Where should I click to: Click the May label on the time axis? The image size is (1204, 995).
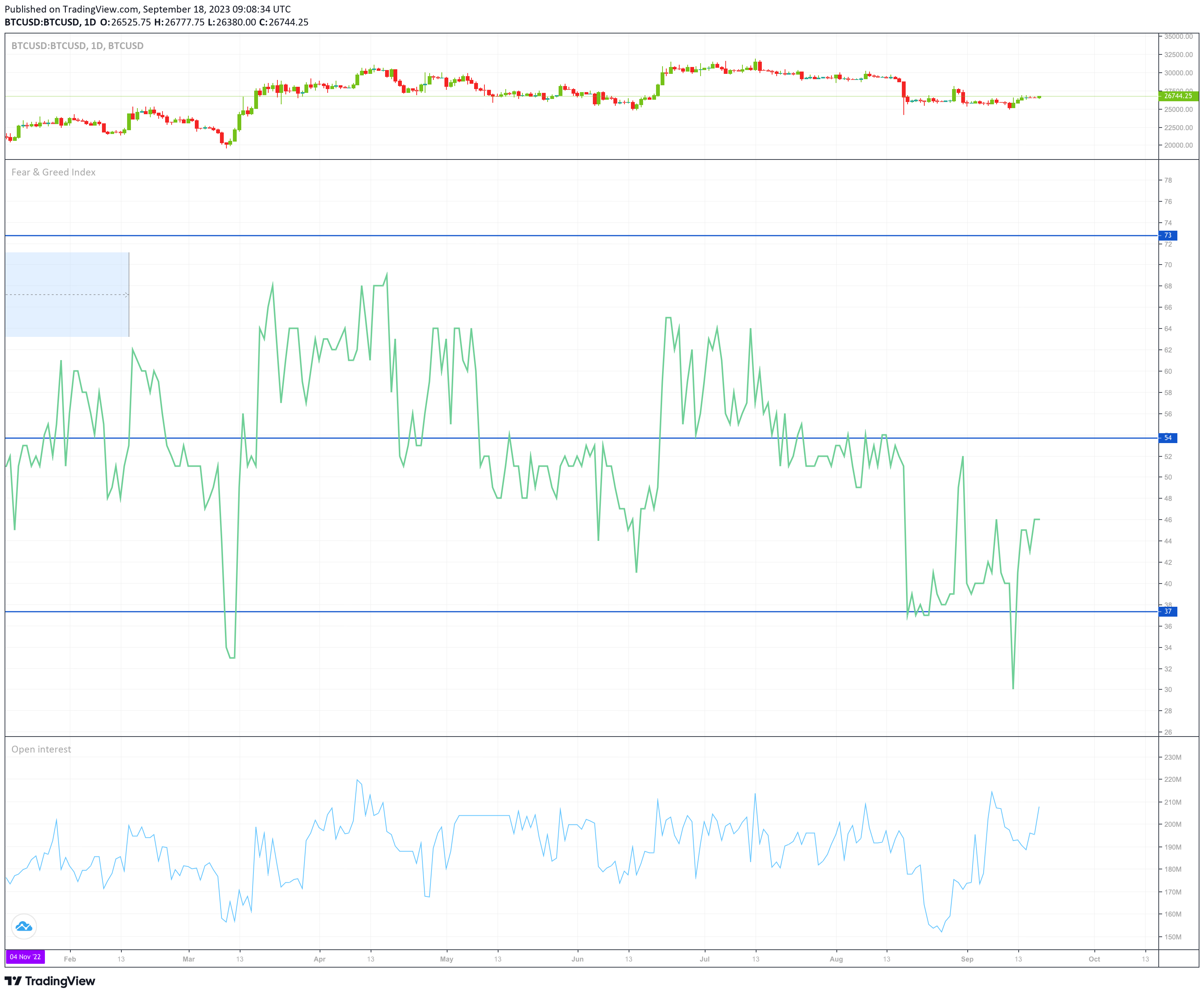coord(446,959)
